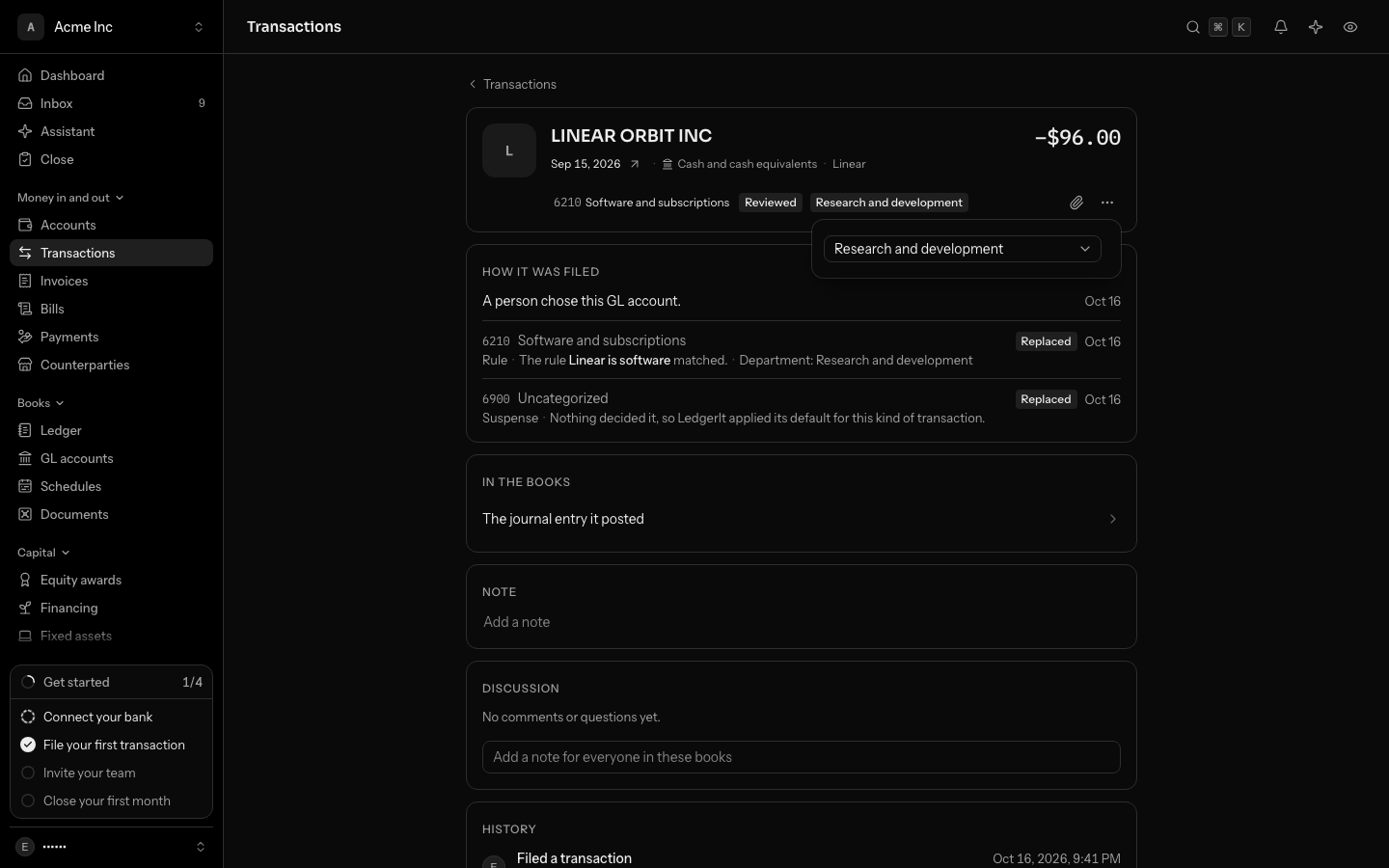Toggle the eye visibility icon in header
The image size is (1389, 868).
pos(1350,27)
